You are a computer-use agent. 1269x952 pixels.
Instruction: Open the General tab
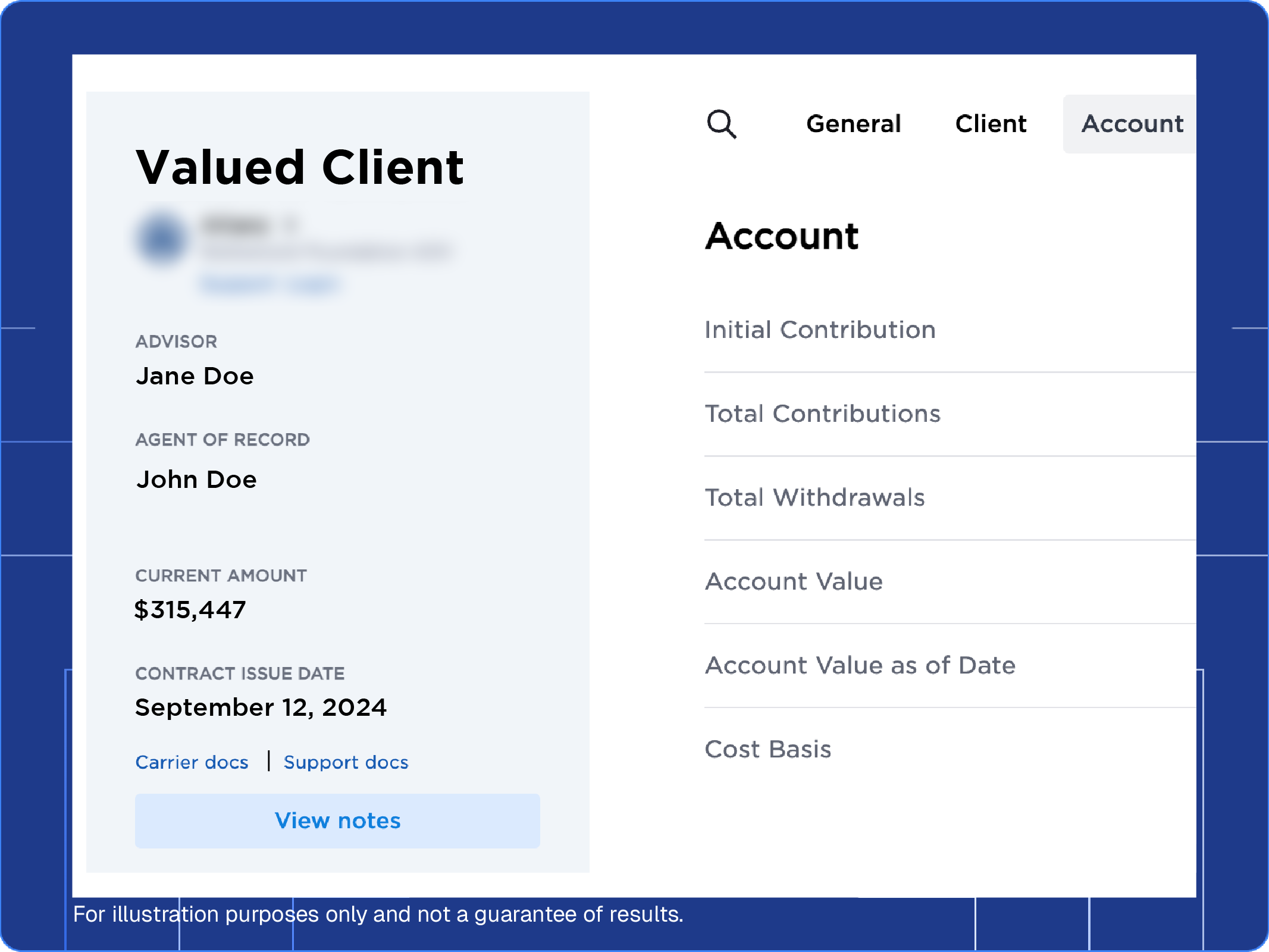tap(853, 124)
